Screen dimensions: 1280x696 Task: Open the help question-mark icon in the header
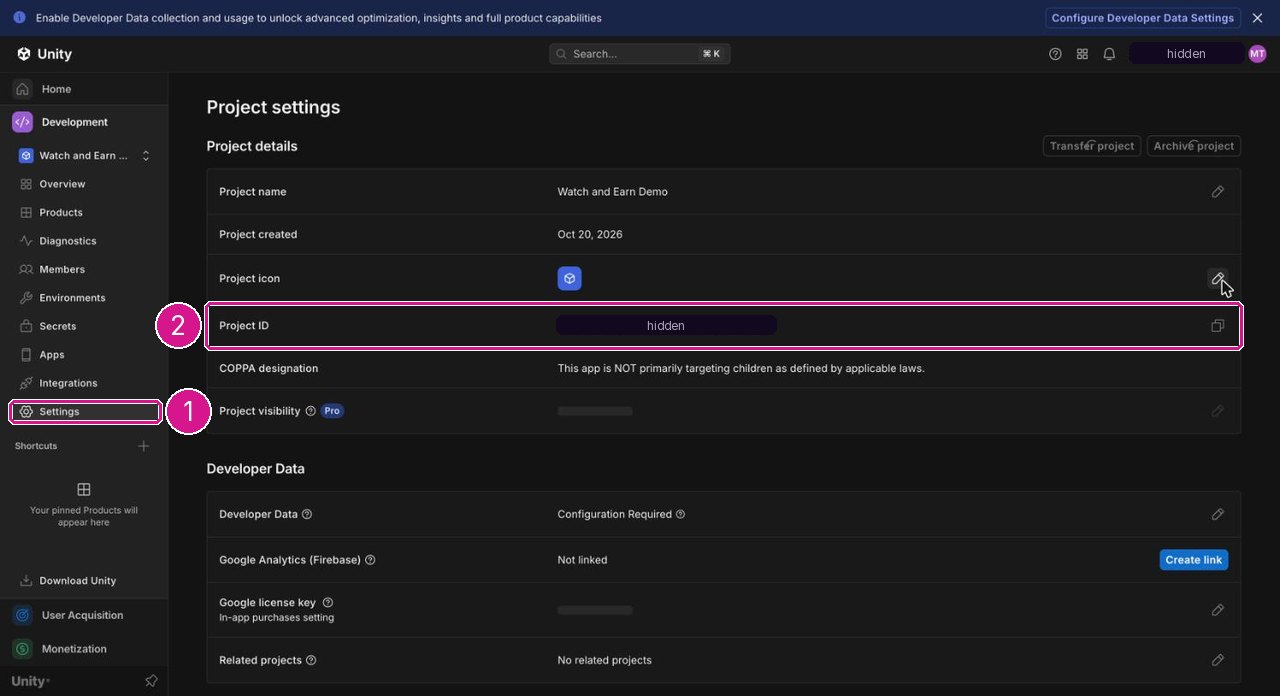coord(1055,54)
